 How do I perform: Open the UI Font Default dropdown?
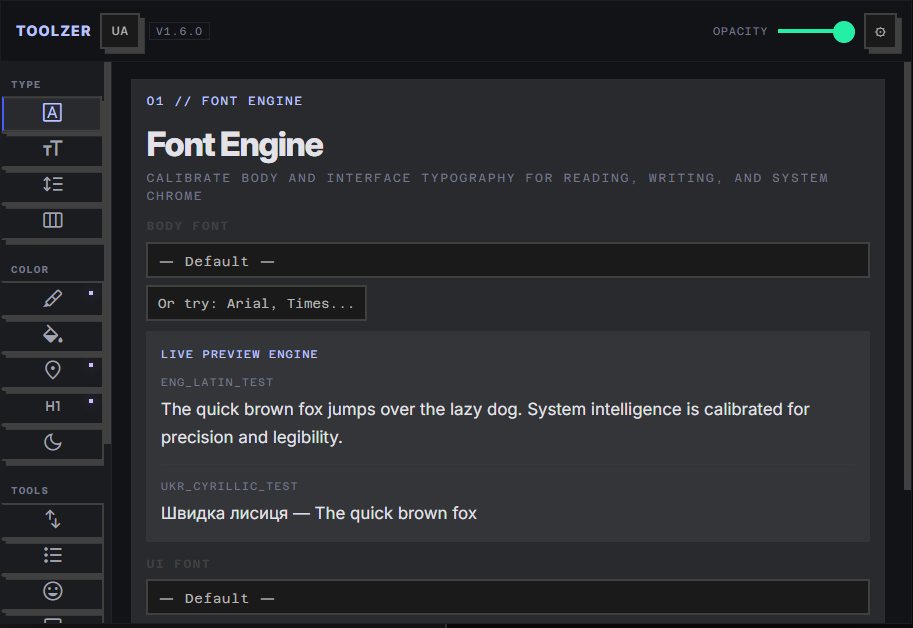click(508, 597)
